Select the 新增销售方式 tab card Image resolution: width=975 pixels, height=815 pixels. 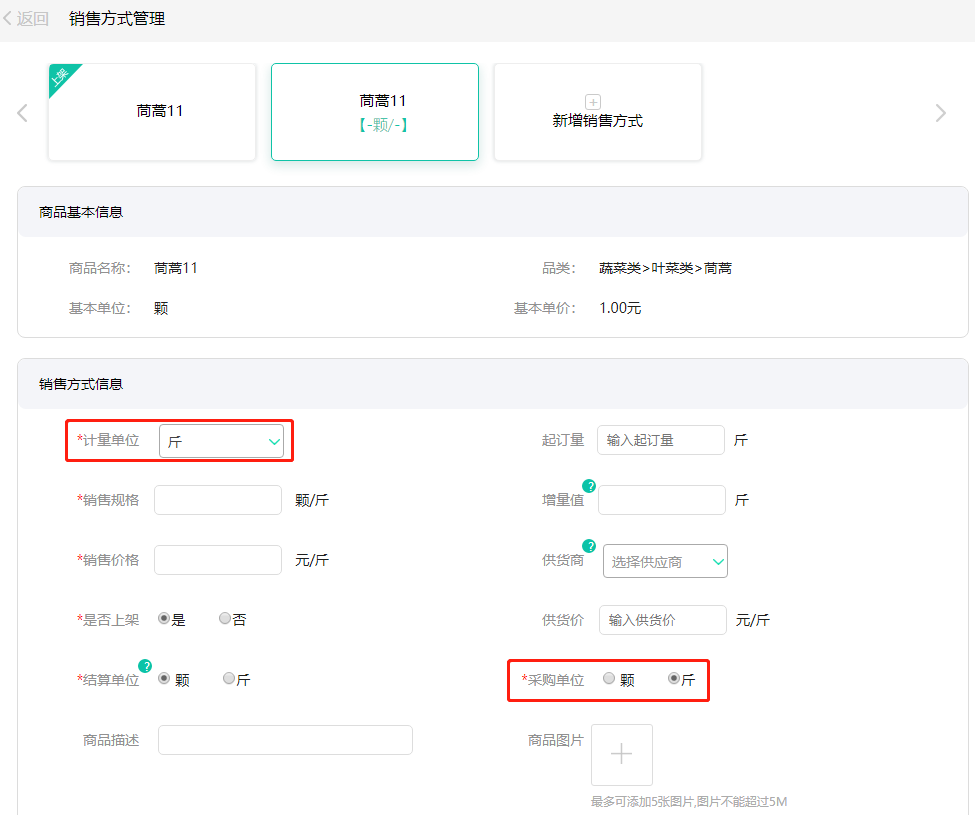point(597,112)
